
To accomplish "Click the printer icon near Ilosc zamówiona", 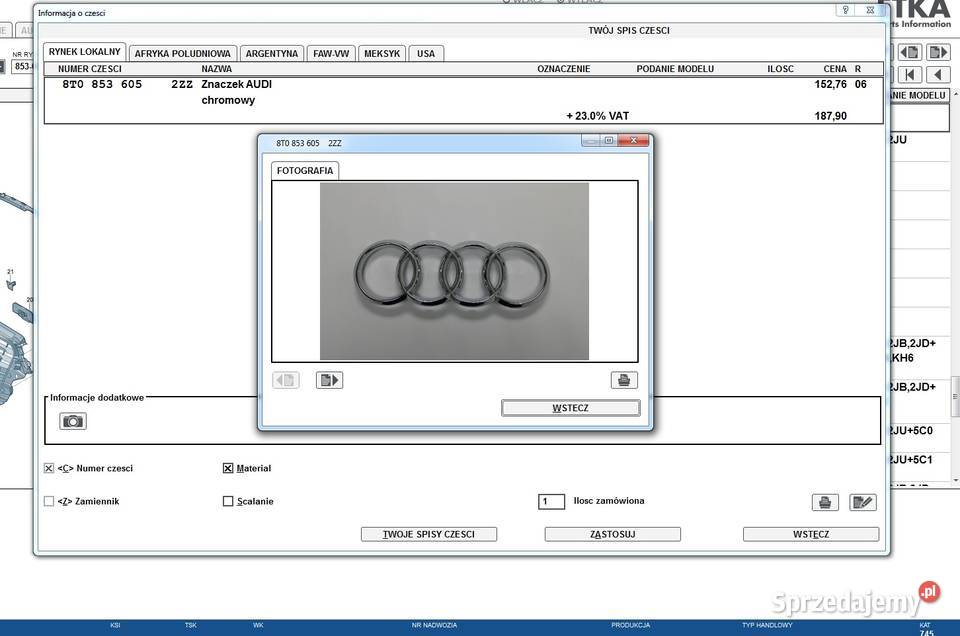I will [x=825, y=503].
